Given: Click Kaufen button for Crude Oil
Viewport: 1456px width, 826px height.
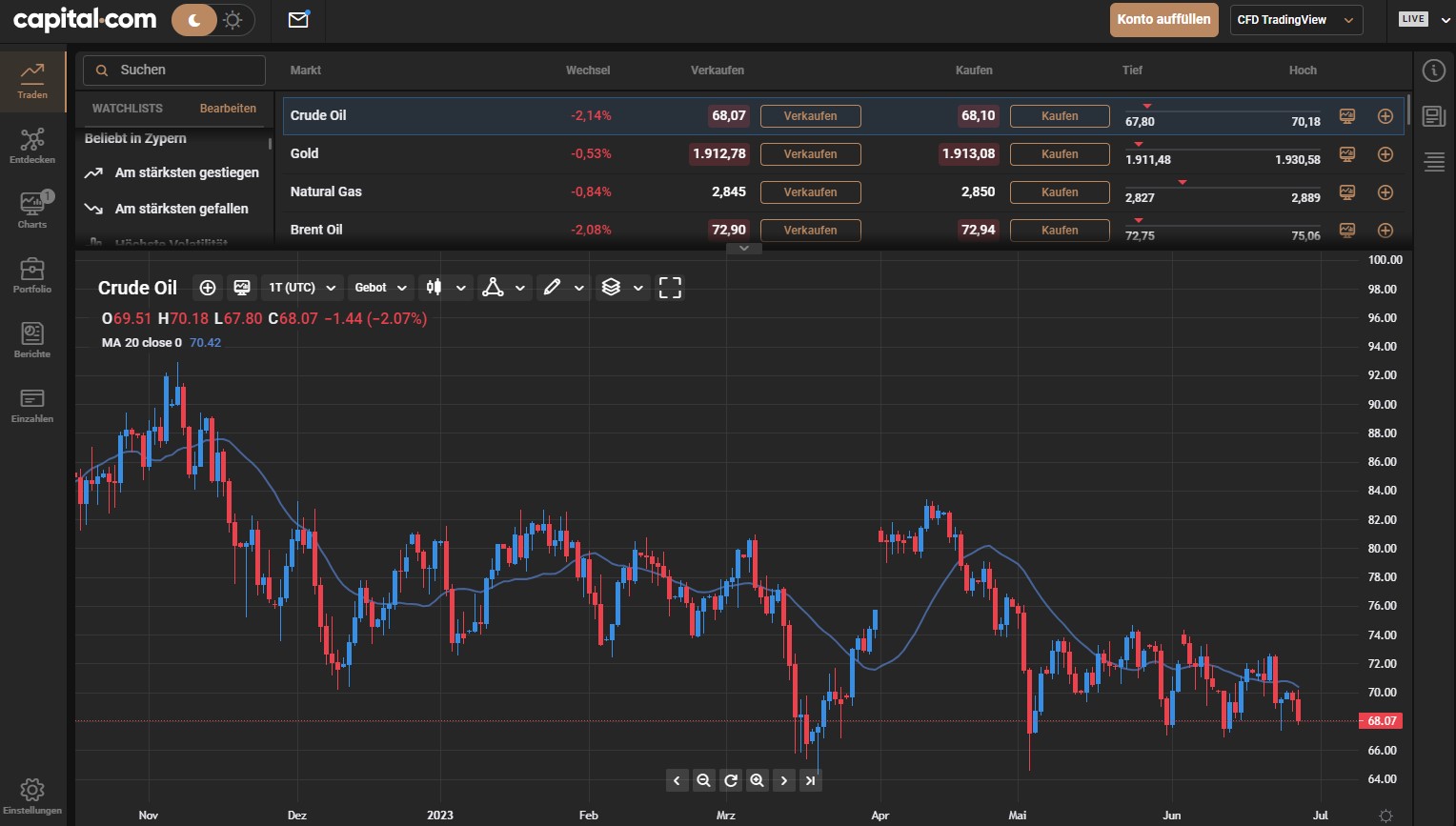Looking at the screenshot, I should (x=1060, y=116).
